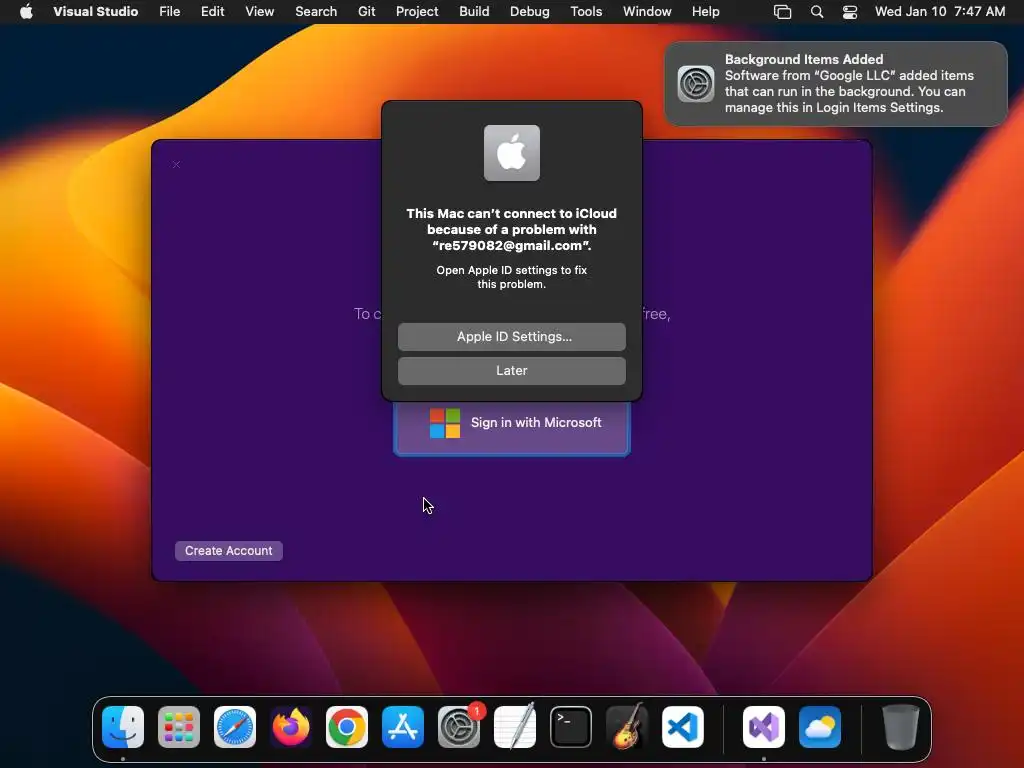The height and width of the screenshot is (768, 1024).
Task: Open Google Chrome in the dock
Action: pyautogui.click(x=347, y=727)
